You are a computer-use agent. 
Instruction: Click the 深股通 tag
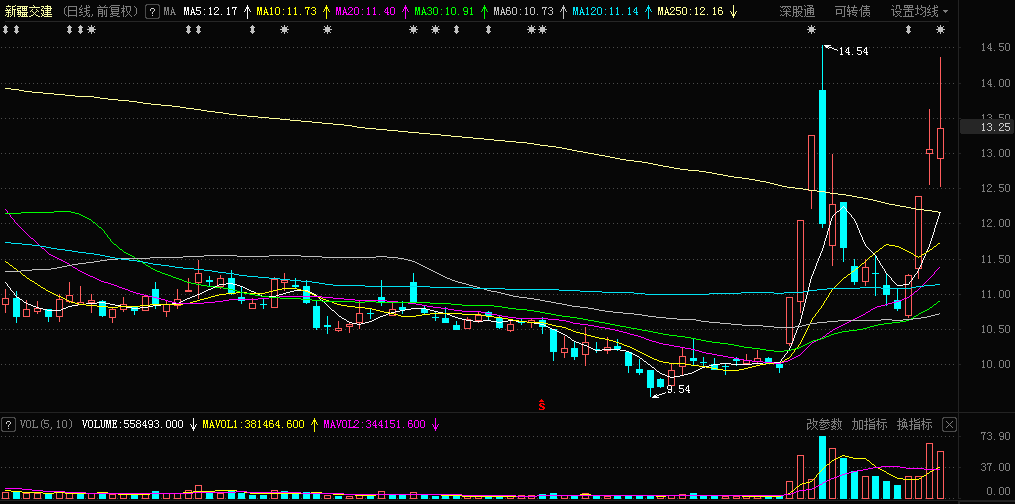pyautogui.click(x=797, y=11)
